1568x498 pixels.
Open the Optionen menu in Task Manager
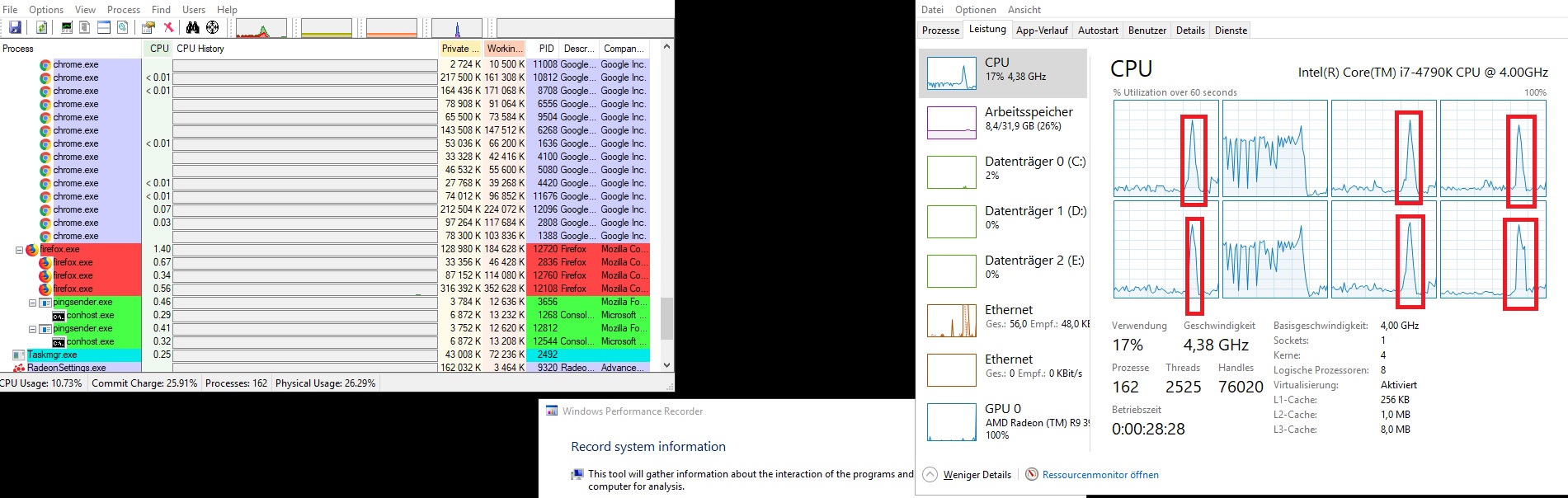coord(976,10)
